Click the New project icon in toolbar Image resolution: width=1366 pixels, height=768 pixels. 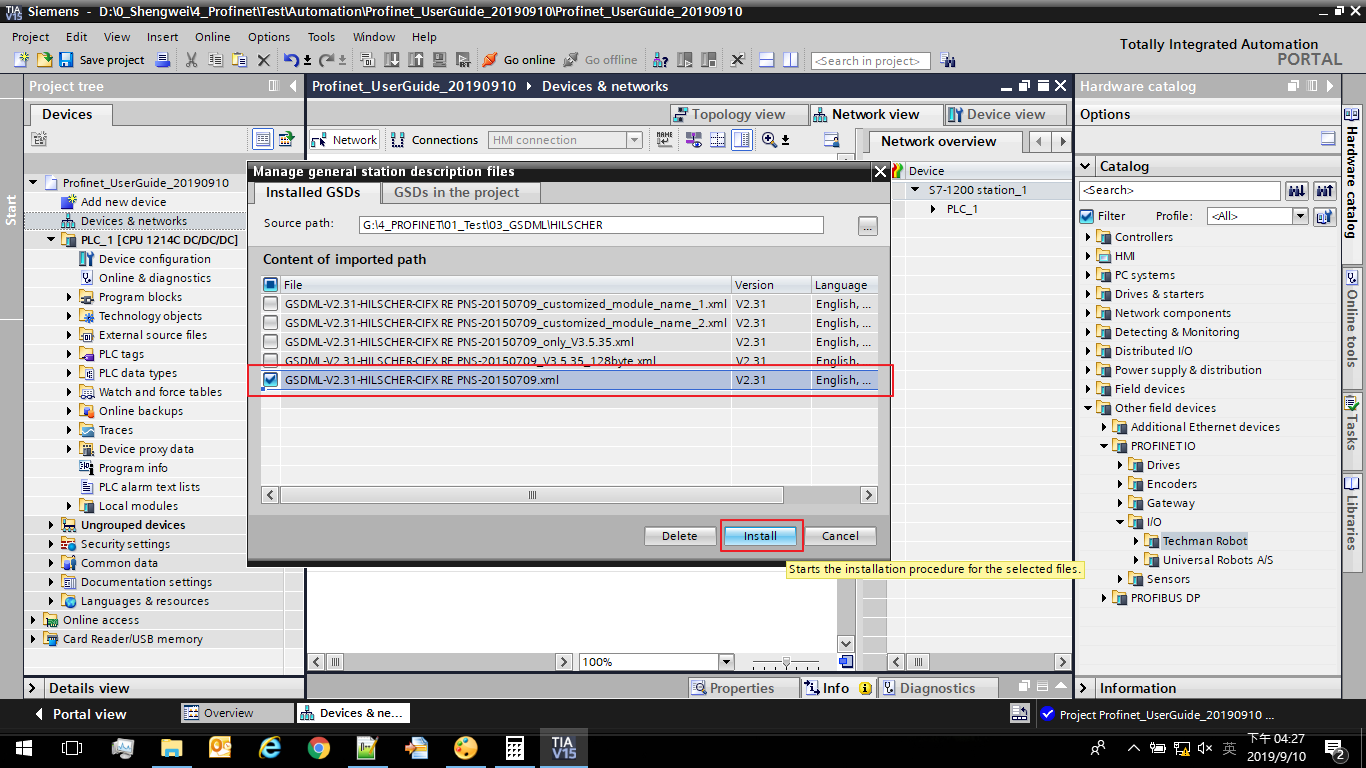pyautogui.click(x=21, y=60)
